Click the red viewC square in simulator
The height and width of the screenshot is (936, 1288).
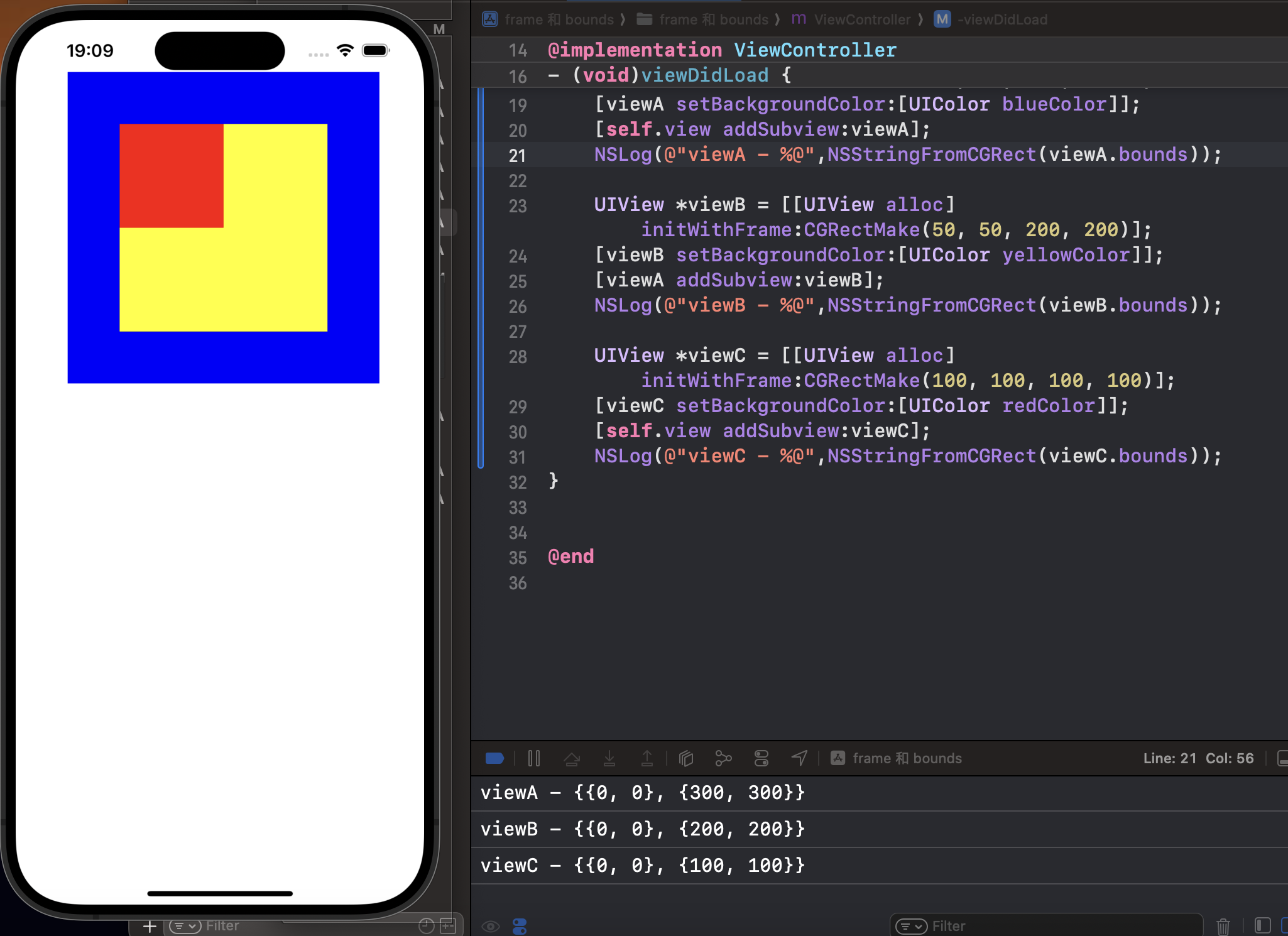172,176
